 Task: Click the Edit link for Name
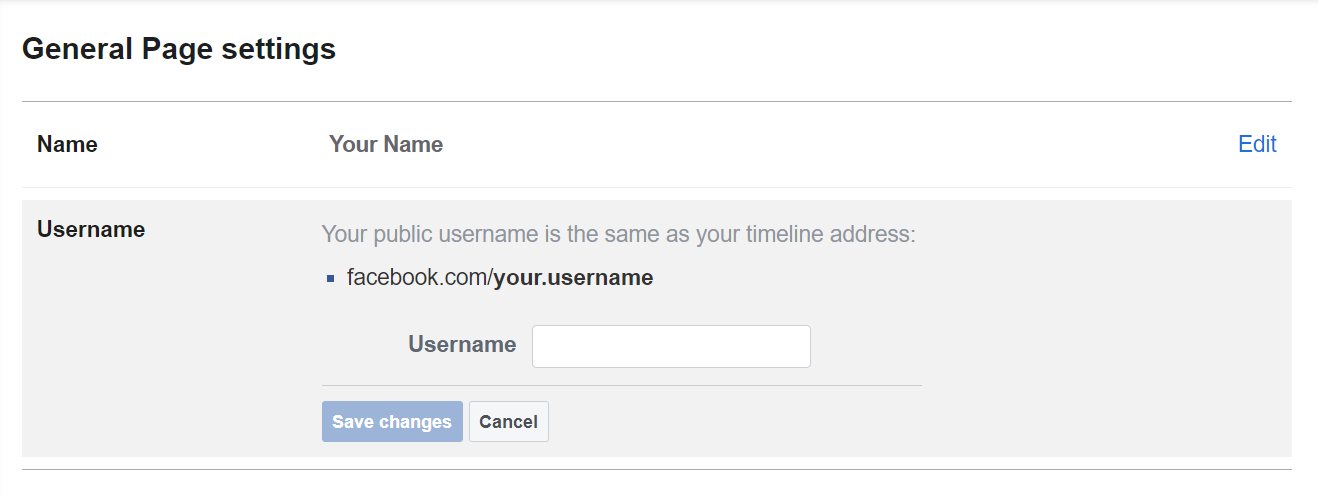[x=1257, y=144]
